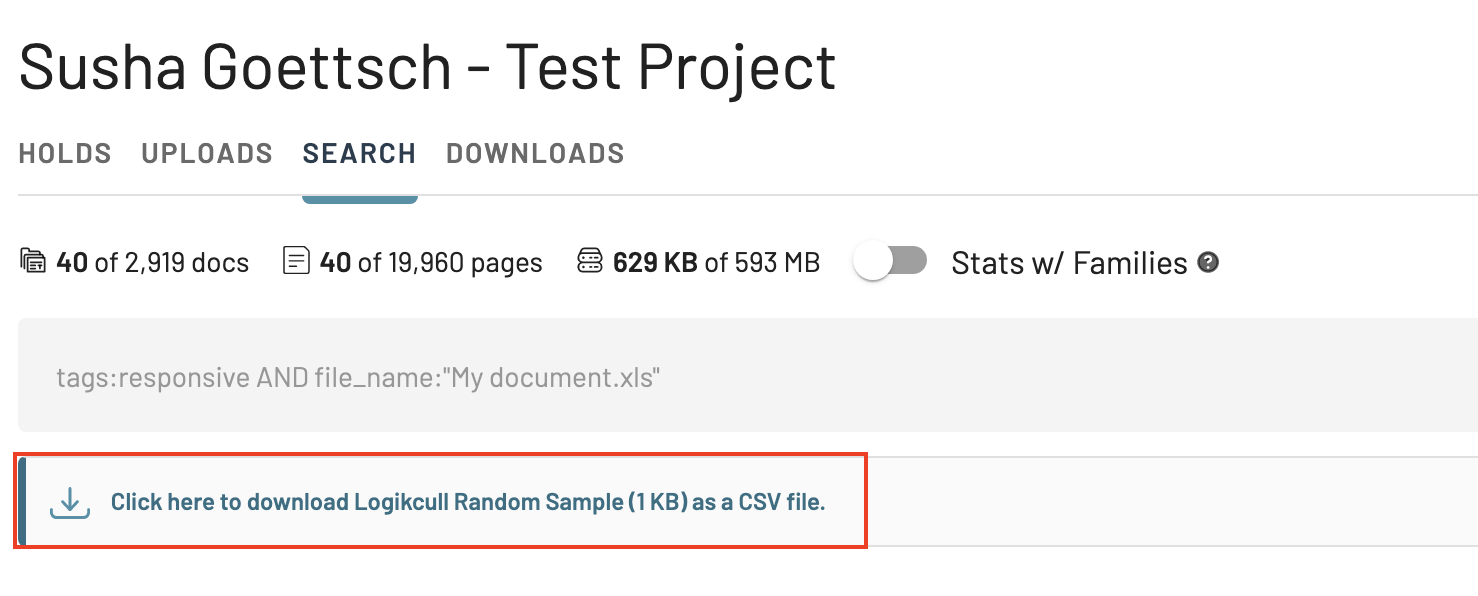
Task: Click the storage size database icon
Action: click(590, 262)
